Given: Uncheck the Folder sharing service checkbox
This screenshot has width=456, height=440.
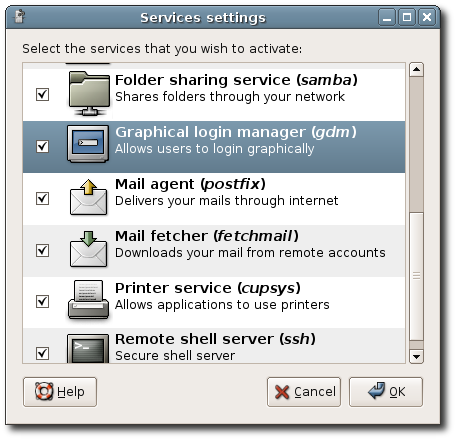Looking at the screenshot, I should point(42,94).
